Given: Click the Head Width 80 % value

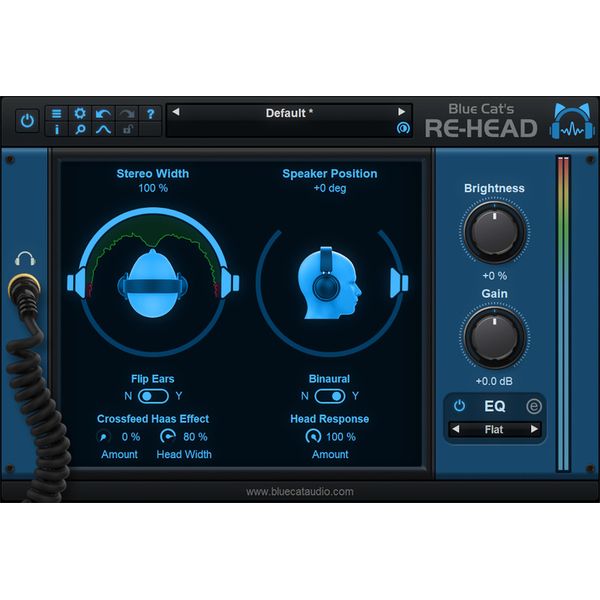Looking at the screenshot, I should (x=195, y=437).
